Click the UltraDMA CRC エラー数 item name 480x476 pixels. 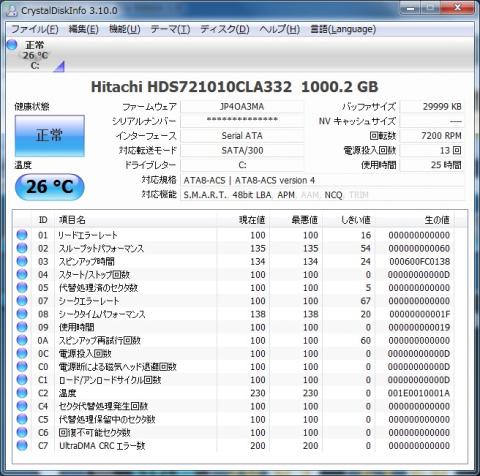[x=102, y=446]
